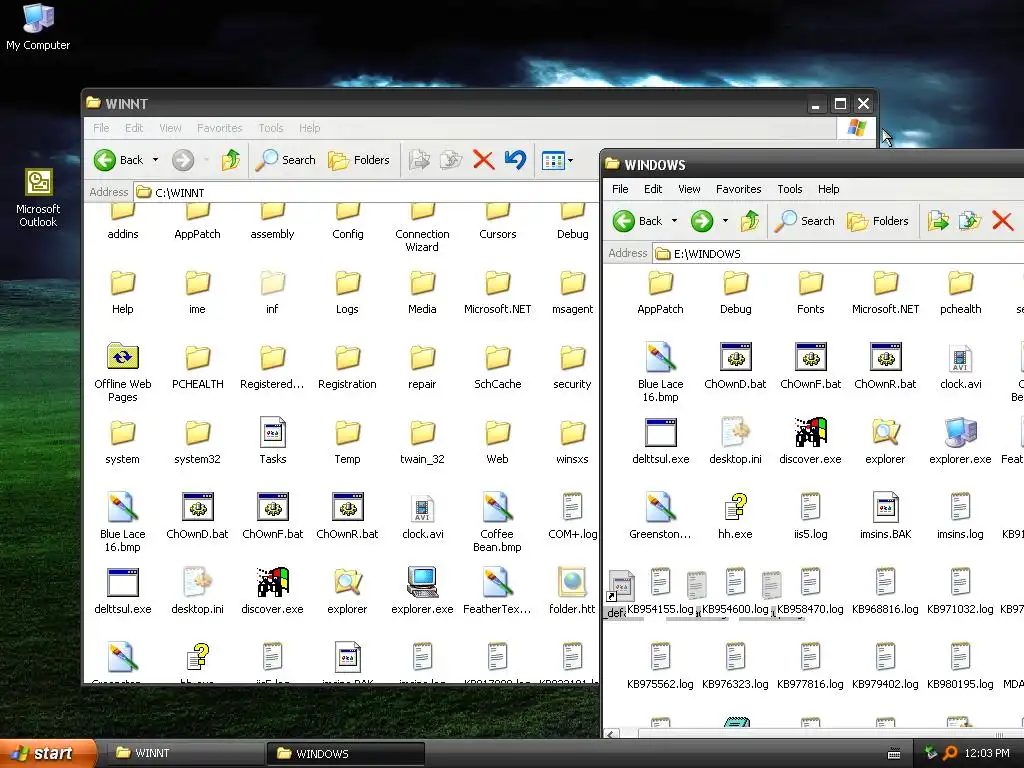Select delttsul.exe in WINNT window
The image size is (1024, 768).
(123, 590)
